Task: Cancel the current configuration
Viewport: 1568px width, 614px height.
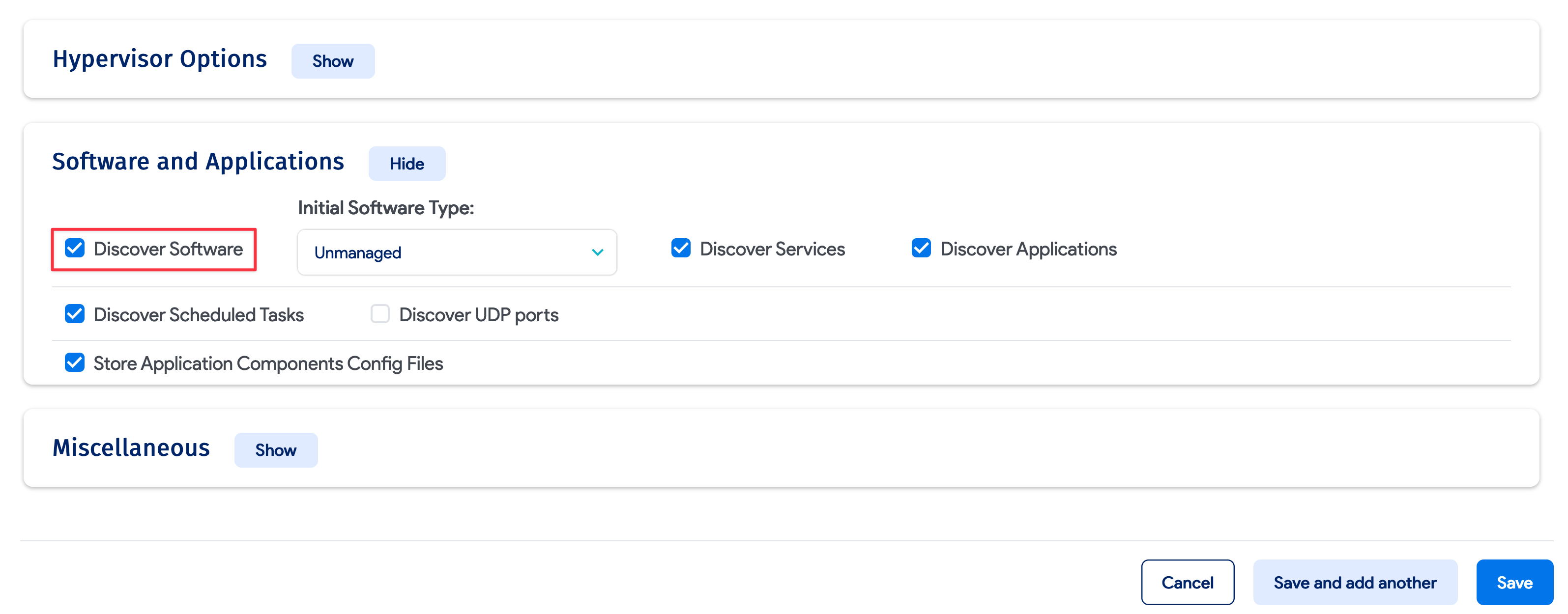Action: pos(1187,582)
